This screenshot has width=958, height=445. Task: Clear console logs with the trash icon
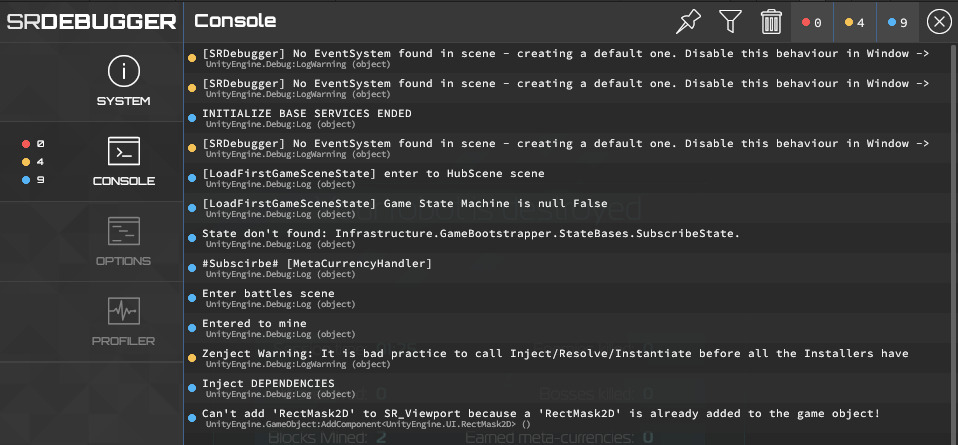[x=772, y=22]
